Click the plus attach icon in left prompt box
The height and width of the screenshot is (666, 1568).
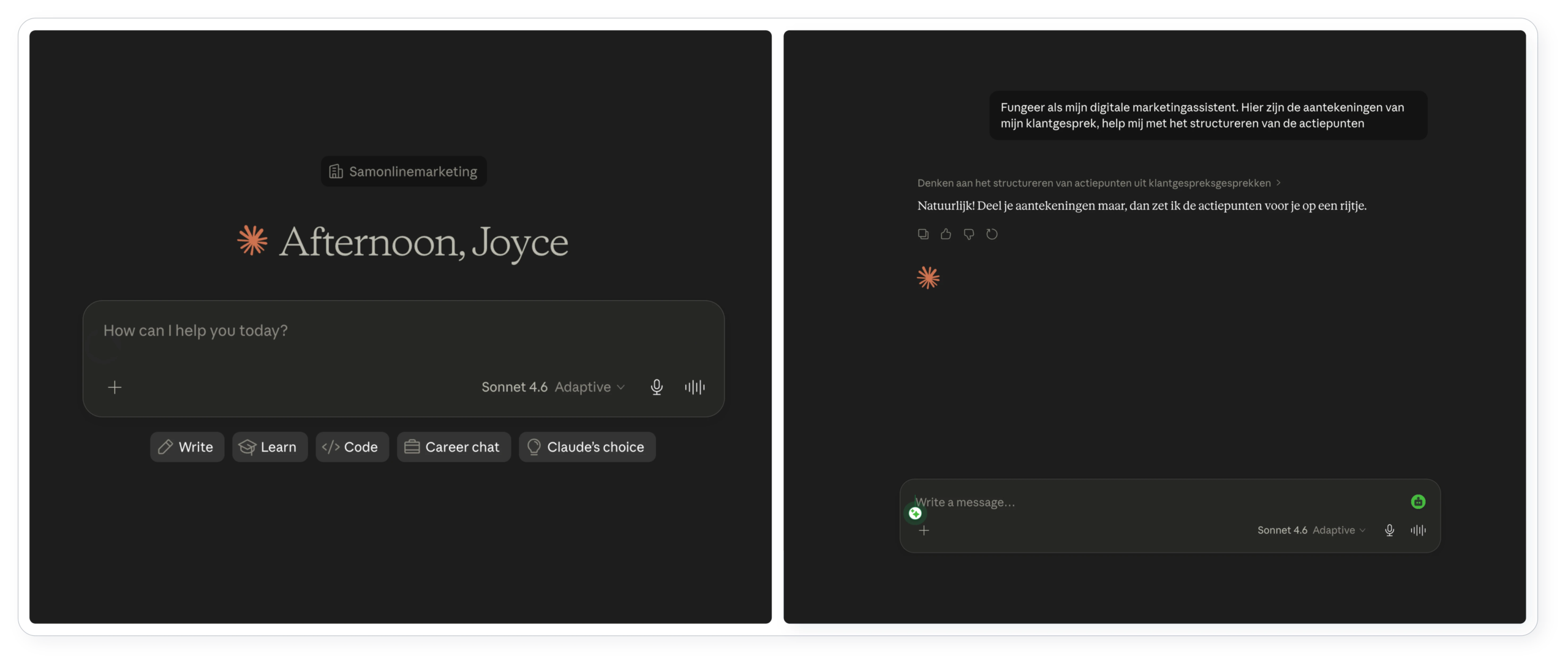[115, 387]
